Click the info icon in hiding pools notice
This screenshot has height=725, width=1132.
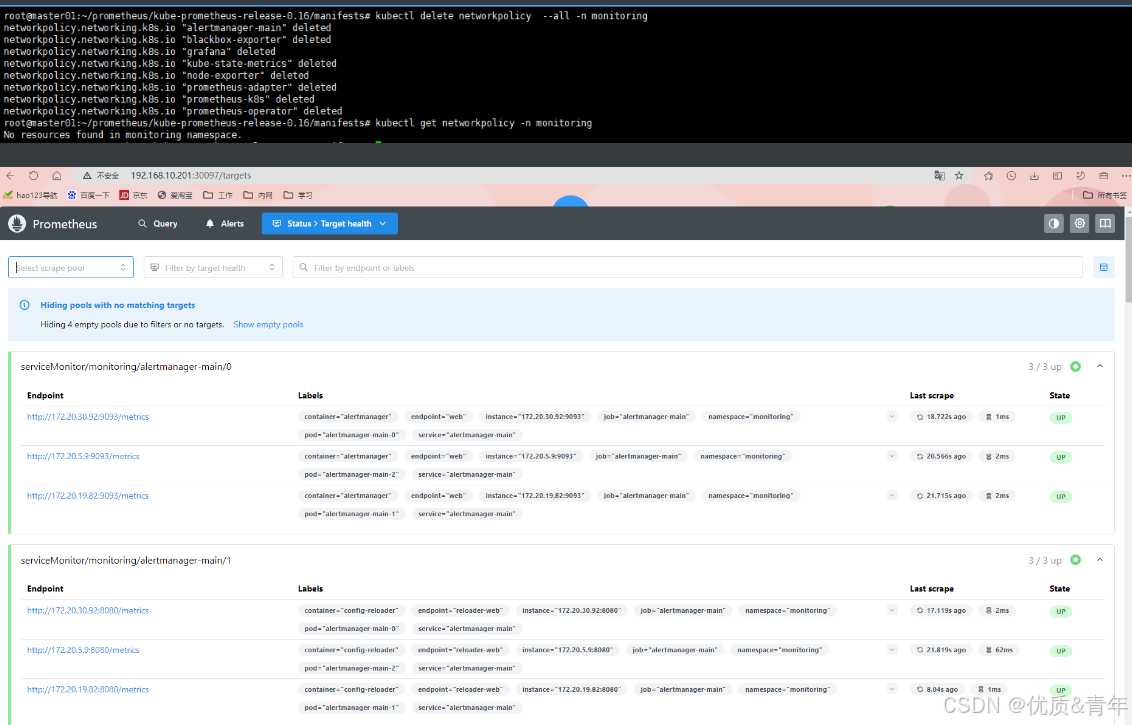click(x=25, y=305)
